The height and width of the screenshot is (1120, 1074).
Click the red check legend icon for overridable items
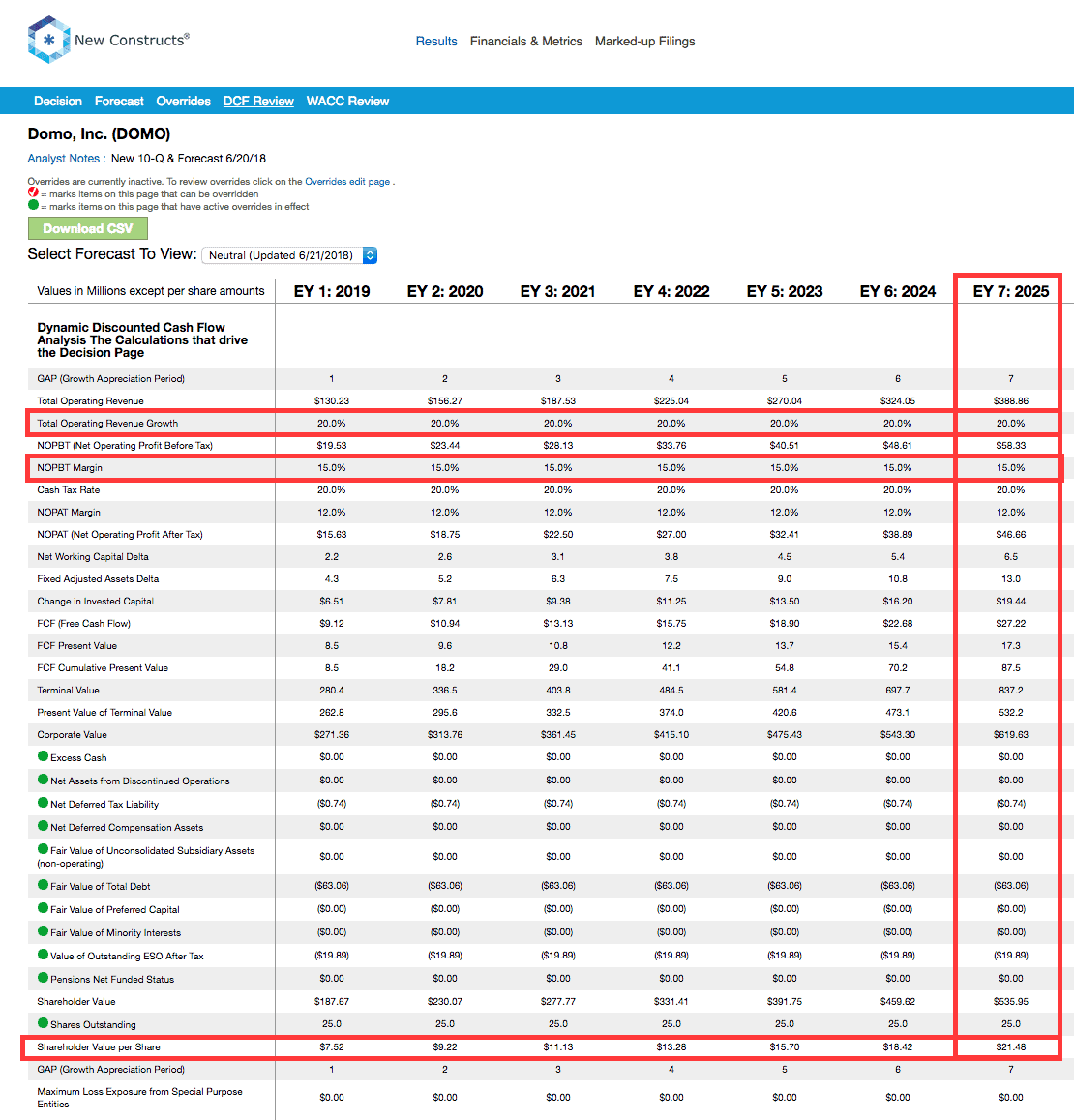[33, 192]
